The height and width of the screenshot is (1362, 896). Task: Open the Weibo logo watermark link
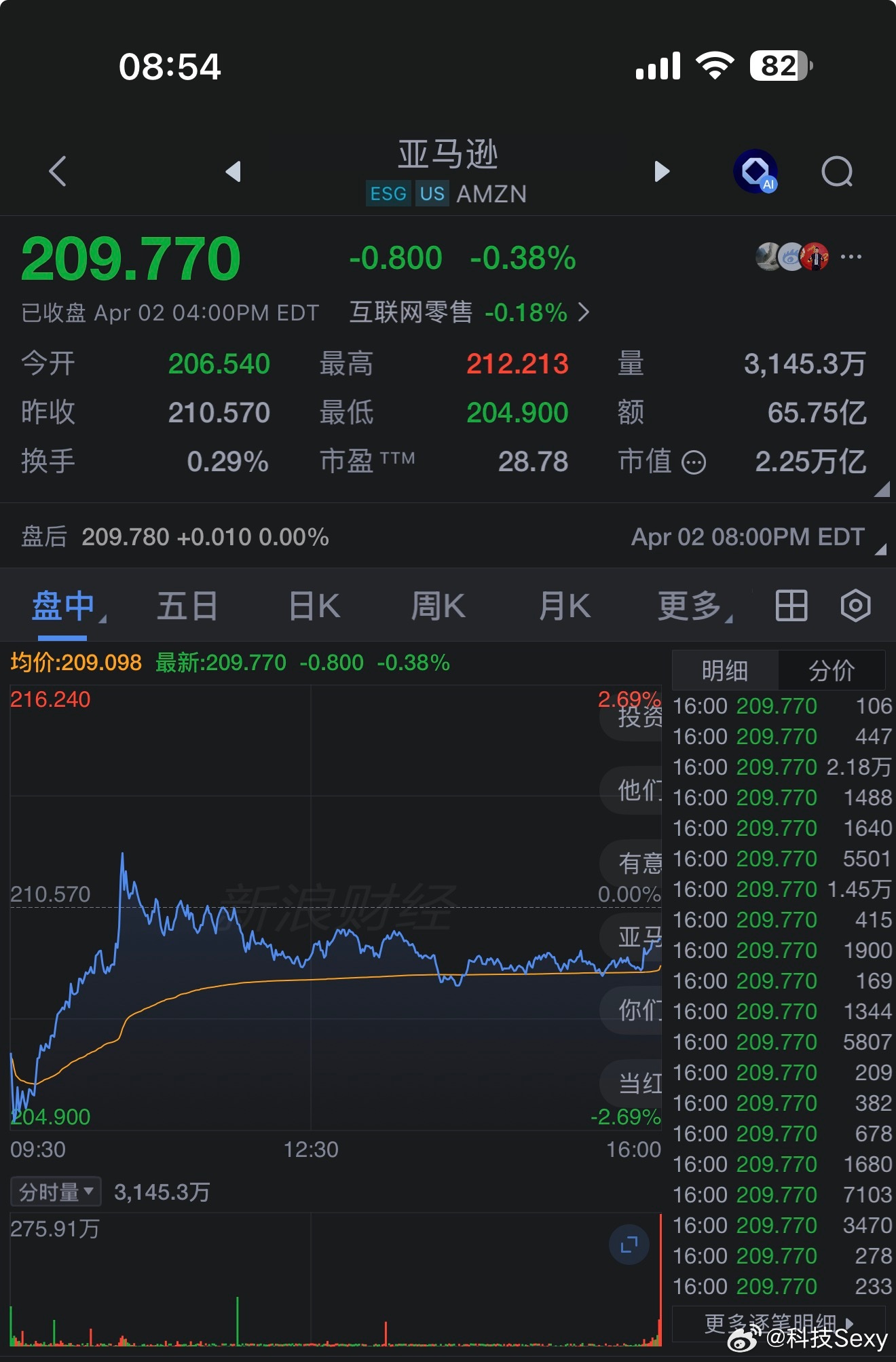click(x=744, y=1338)
